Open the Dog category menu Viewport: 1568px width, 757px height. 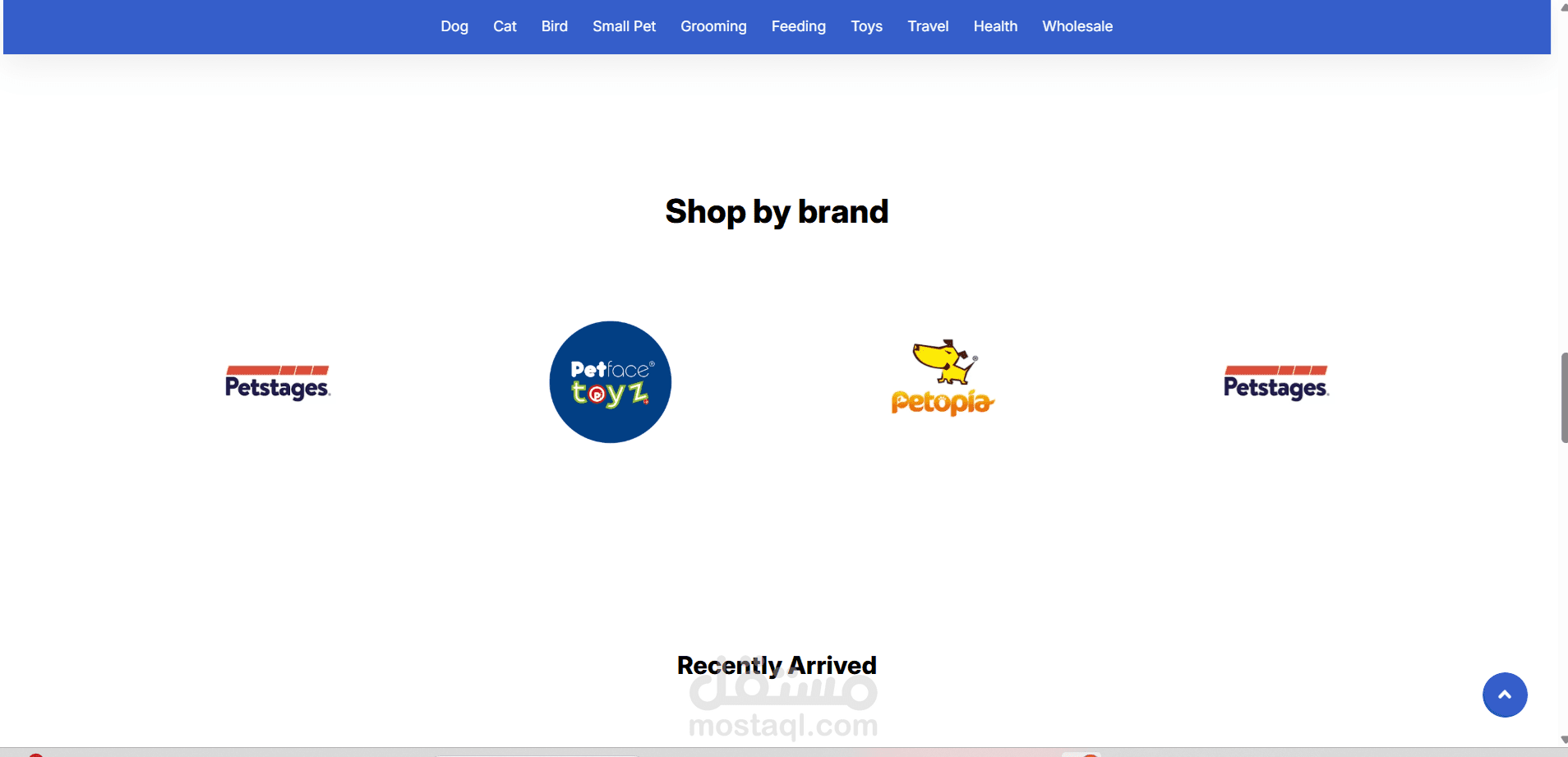(x=454, y=26)
